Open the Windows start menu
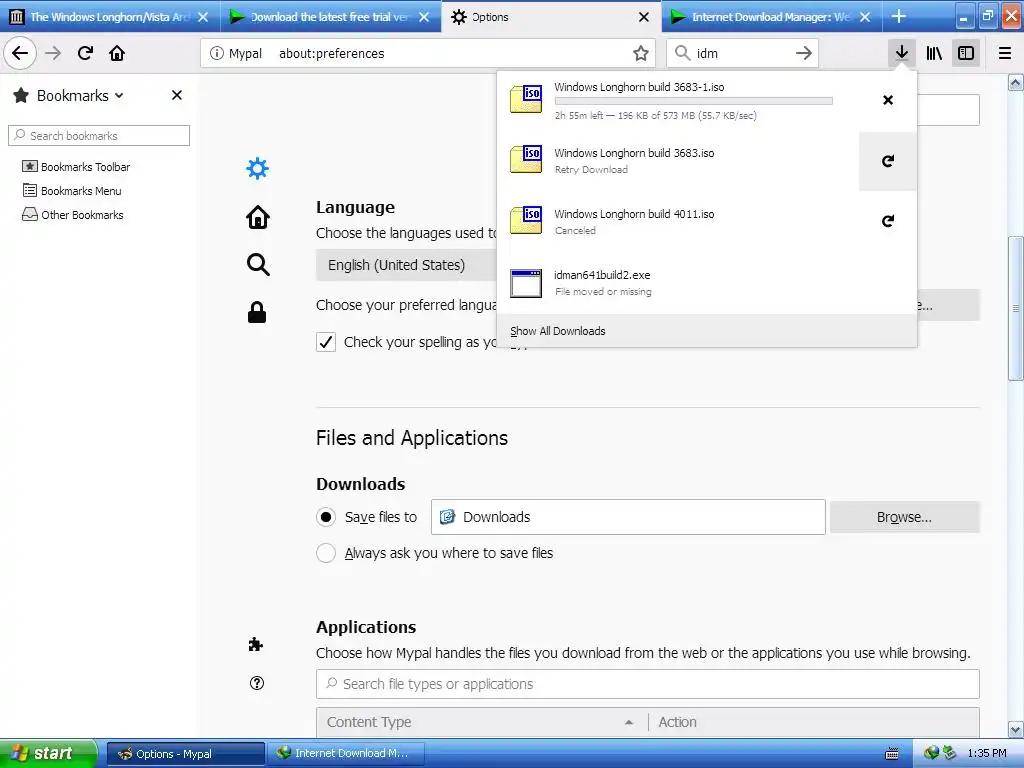Viewport: 1024px width, 768px height. tap(47, 754)
